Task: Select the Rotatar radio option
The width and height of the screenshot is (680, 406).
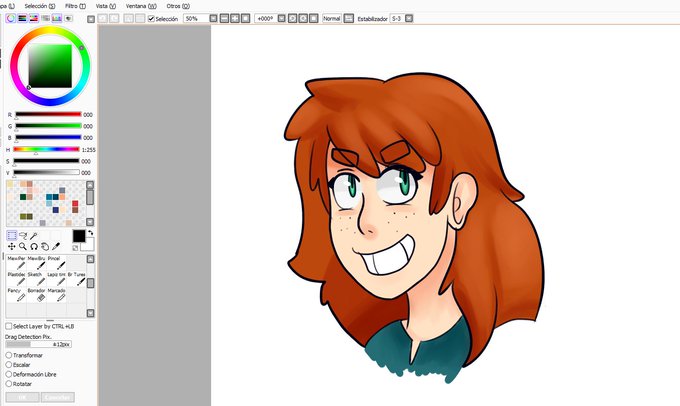Action: click(x=9, y=383)
